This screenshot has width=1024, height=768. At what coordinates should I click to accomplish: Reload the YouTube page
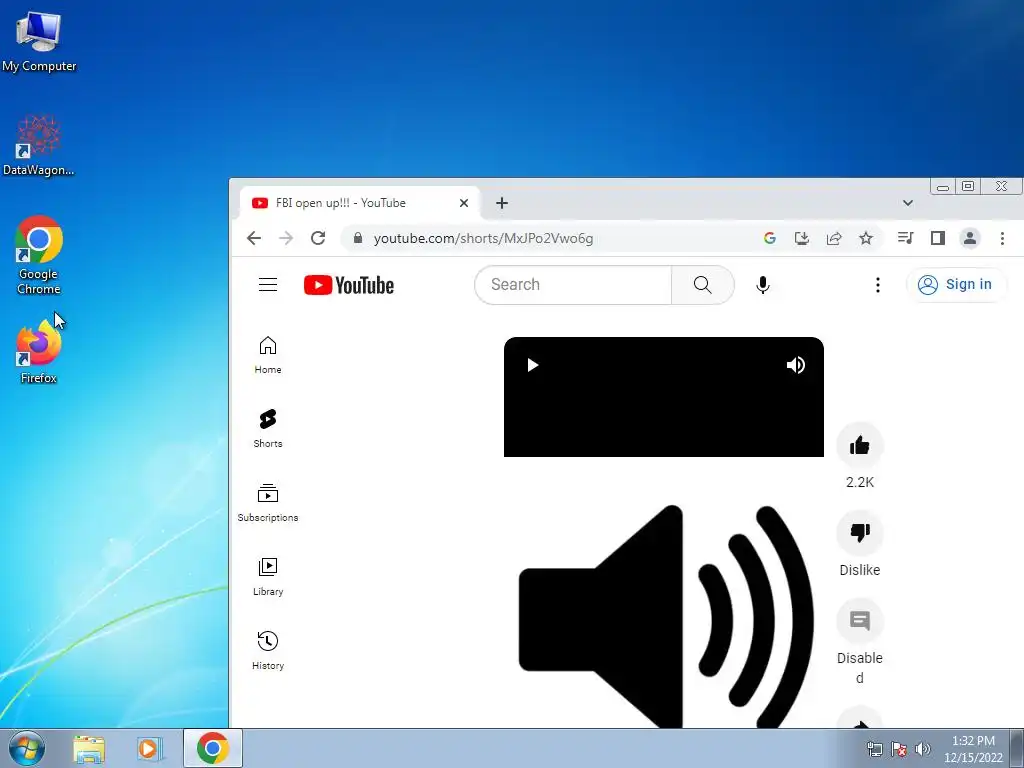tap(318, 238)
